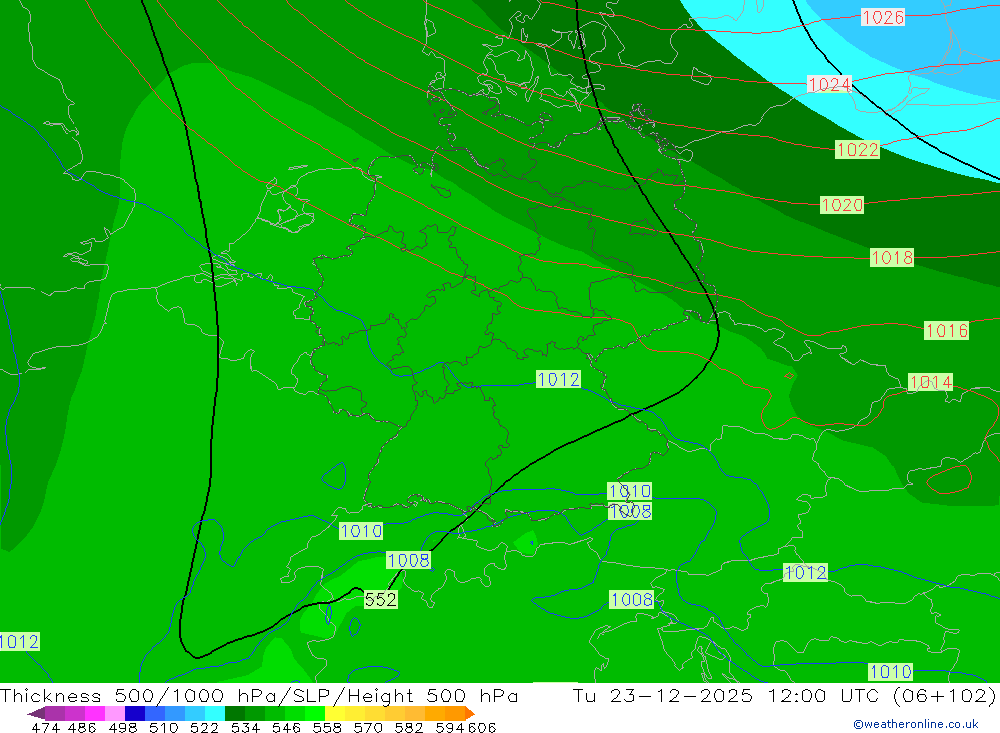
Task: Click the 552 height contour label
Action: [381, 600]
